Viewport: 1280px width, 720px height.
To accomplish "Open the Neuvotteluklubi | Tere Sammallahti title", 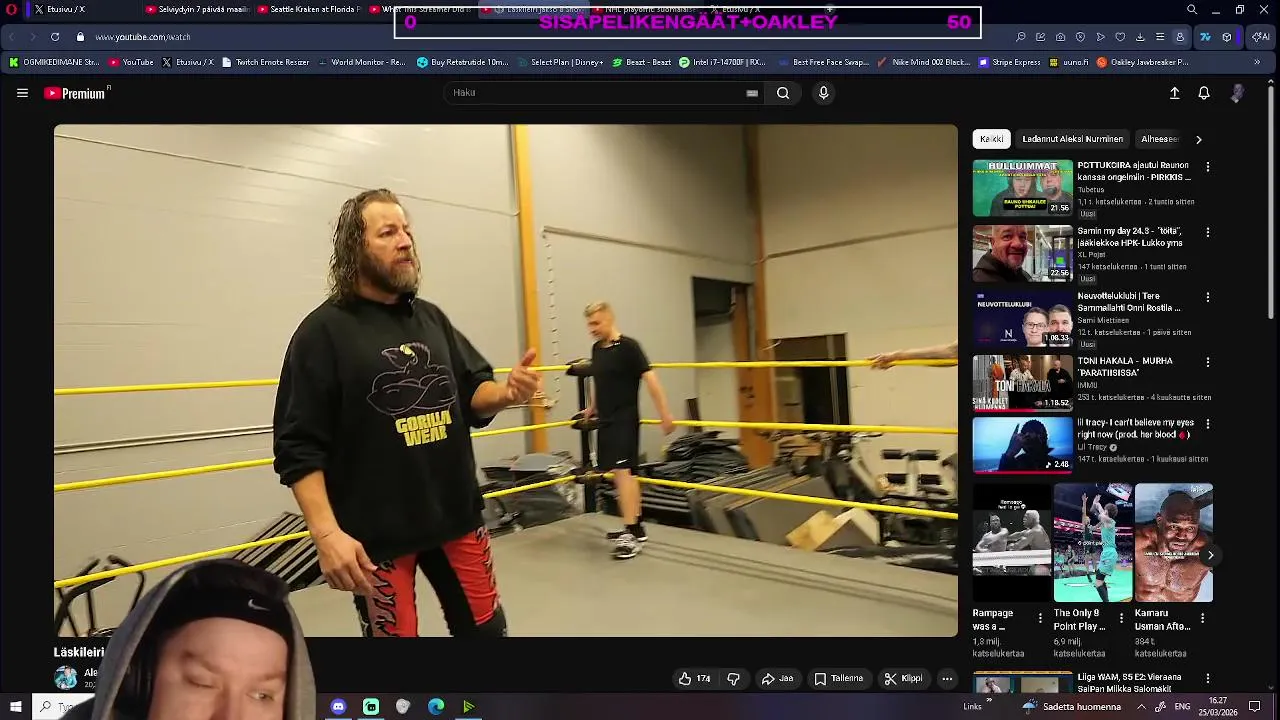I will click(1129, 302).
